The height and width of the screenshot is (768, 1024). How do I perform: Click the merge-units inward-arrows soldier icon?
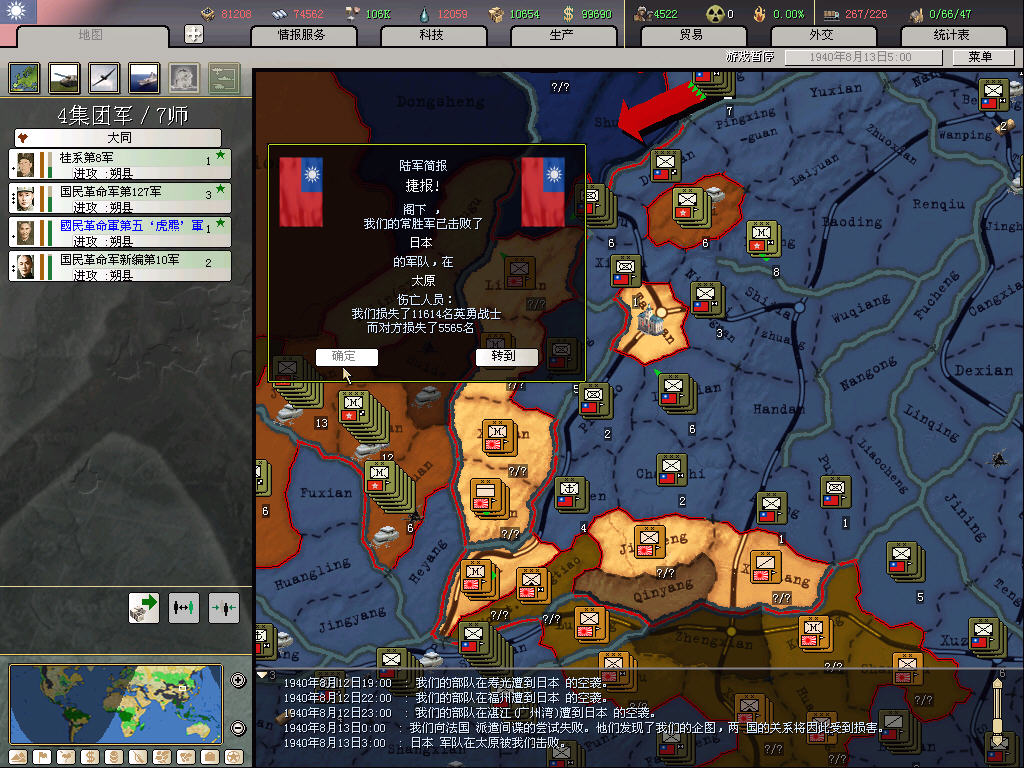[224, 607]
